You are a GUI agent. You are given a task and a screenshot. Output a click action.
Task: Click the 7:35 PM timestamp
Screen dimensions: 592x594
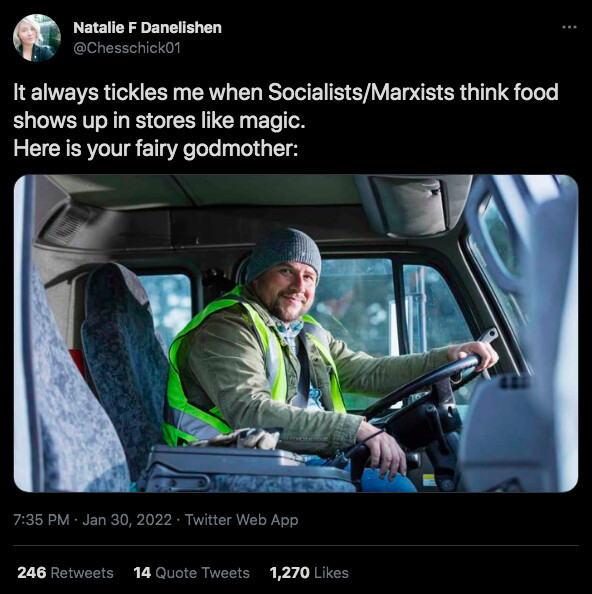(41, 520)
